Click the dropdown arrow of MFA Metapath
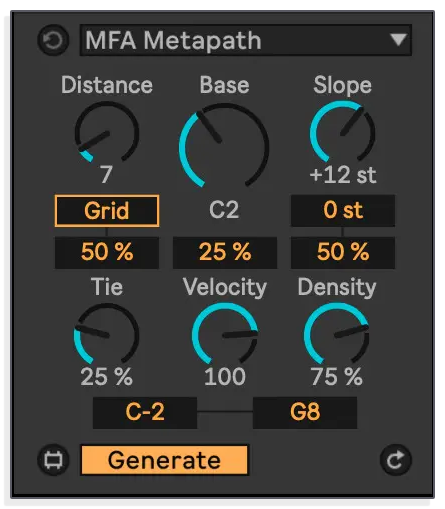Viewport: 445px width, 509px height. 398,39
